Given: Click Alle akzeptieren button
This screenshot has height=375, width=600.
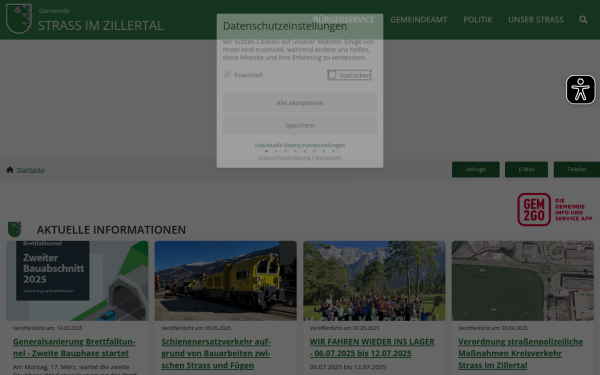Looking at the screenshot, I should pos(300,103).
